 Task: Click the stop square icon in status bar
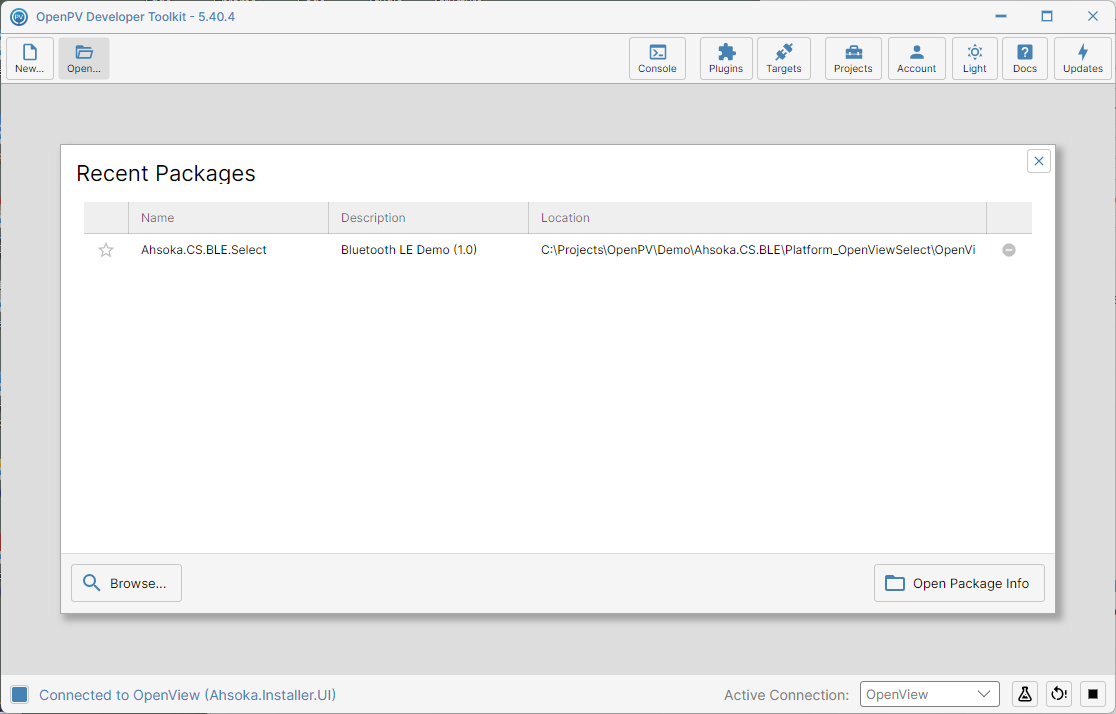tap(1093, 694)
